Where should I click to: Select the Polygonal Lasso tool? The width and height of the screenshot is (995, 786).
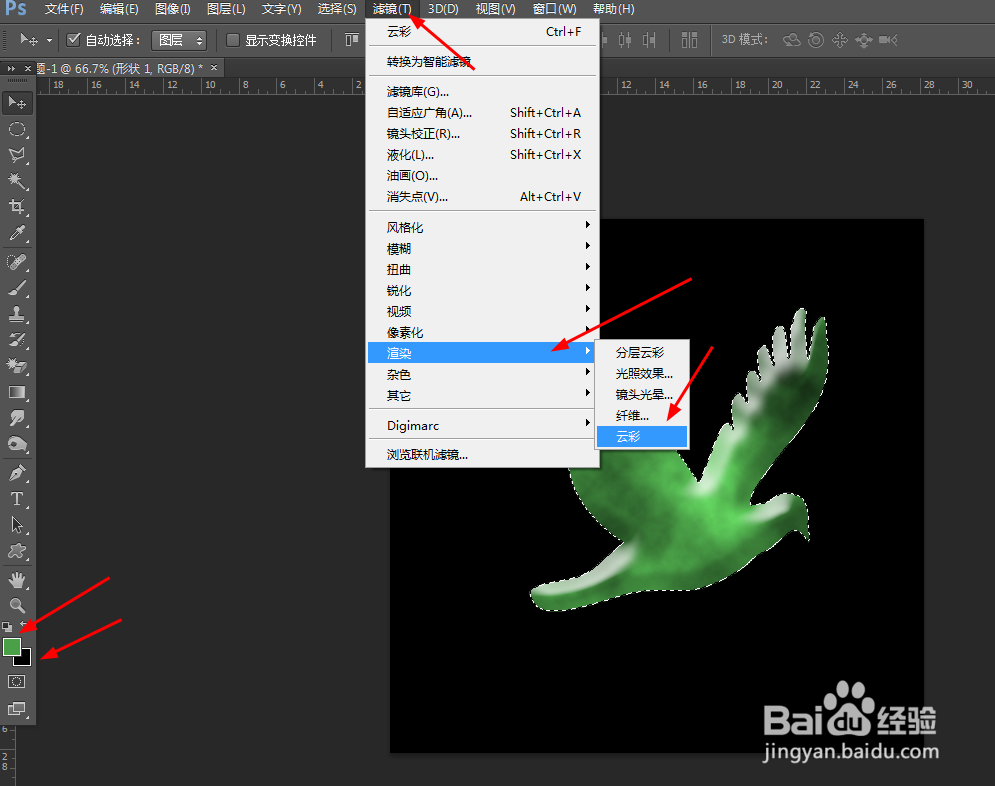(x=17, y=155)
